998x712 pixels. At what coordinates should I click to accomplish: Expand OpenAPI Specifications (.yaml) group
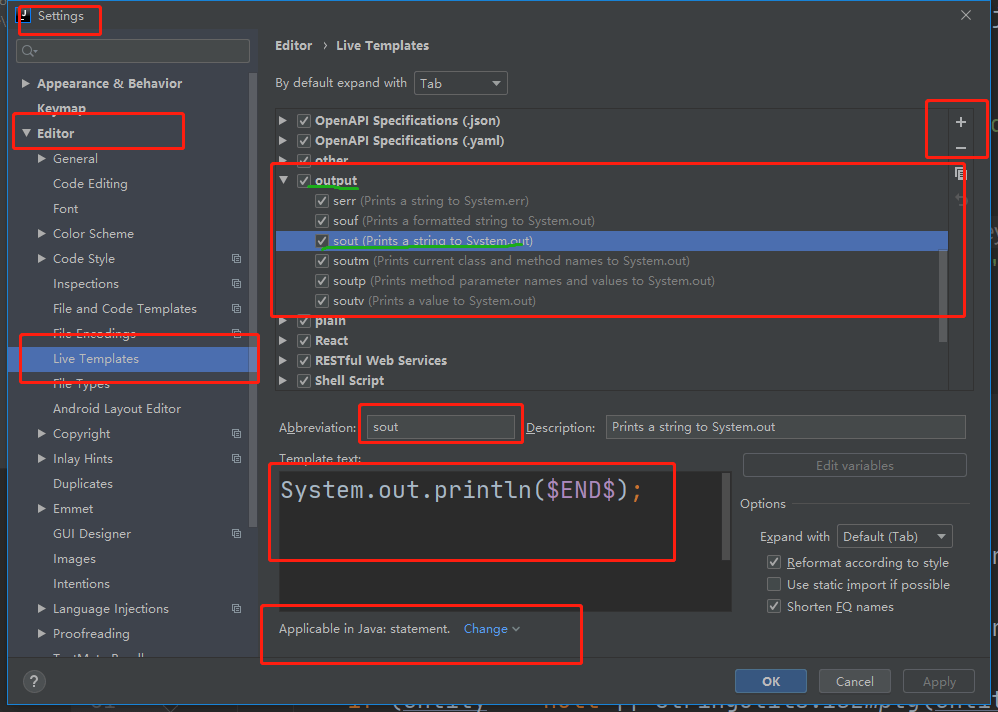click(x=283, y=141)
